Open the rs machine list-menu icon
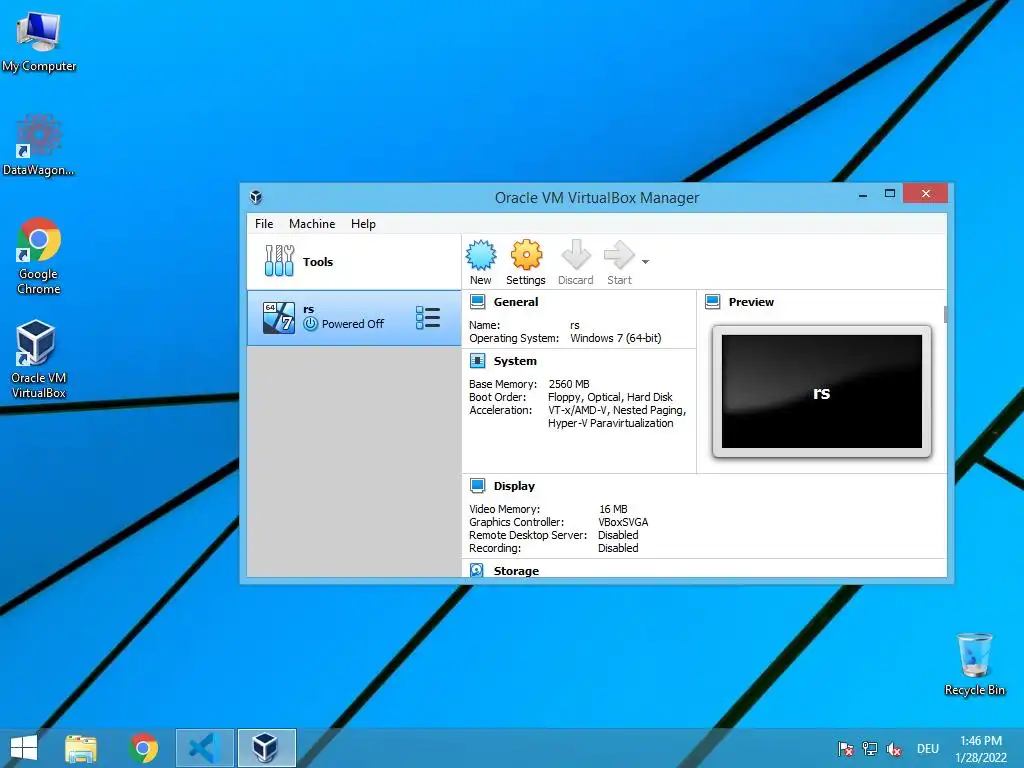The width and height of the screenshot is (1024, 768). [428, 318]
